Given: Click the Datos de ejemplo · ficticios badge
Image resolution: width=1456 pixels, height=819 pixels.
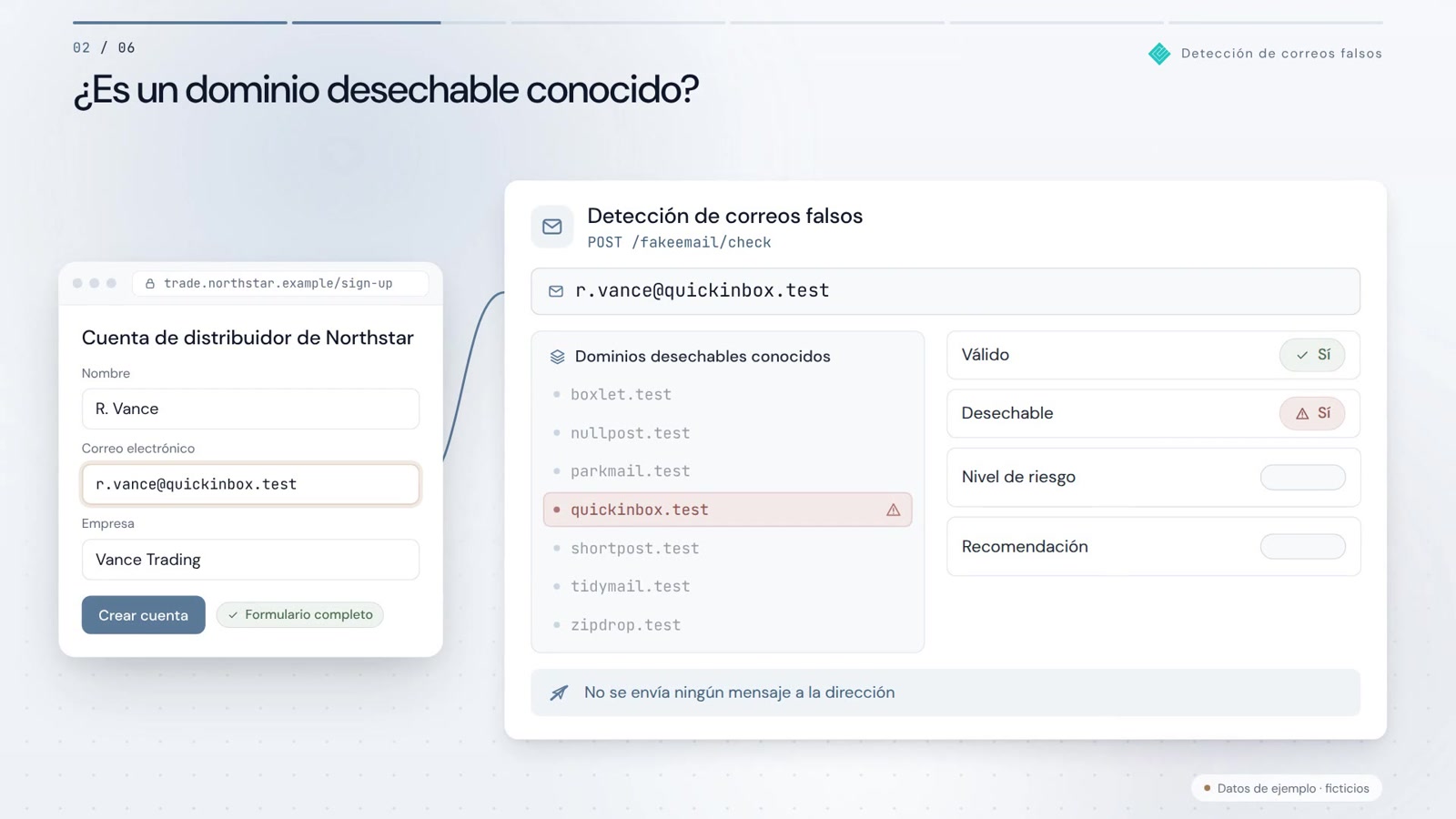Looking at the screenshot, I should (1286, 788).
